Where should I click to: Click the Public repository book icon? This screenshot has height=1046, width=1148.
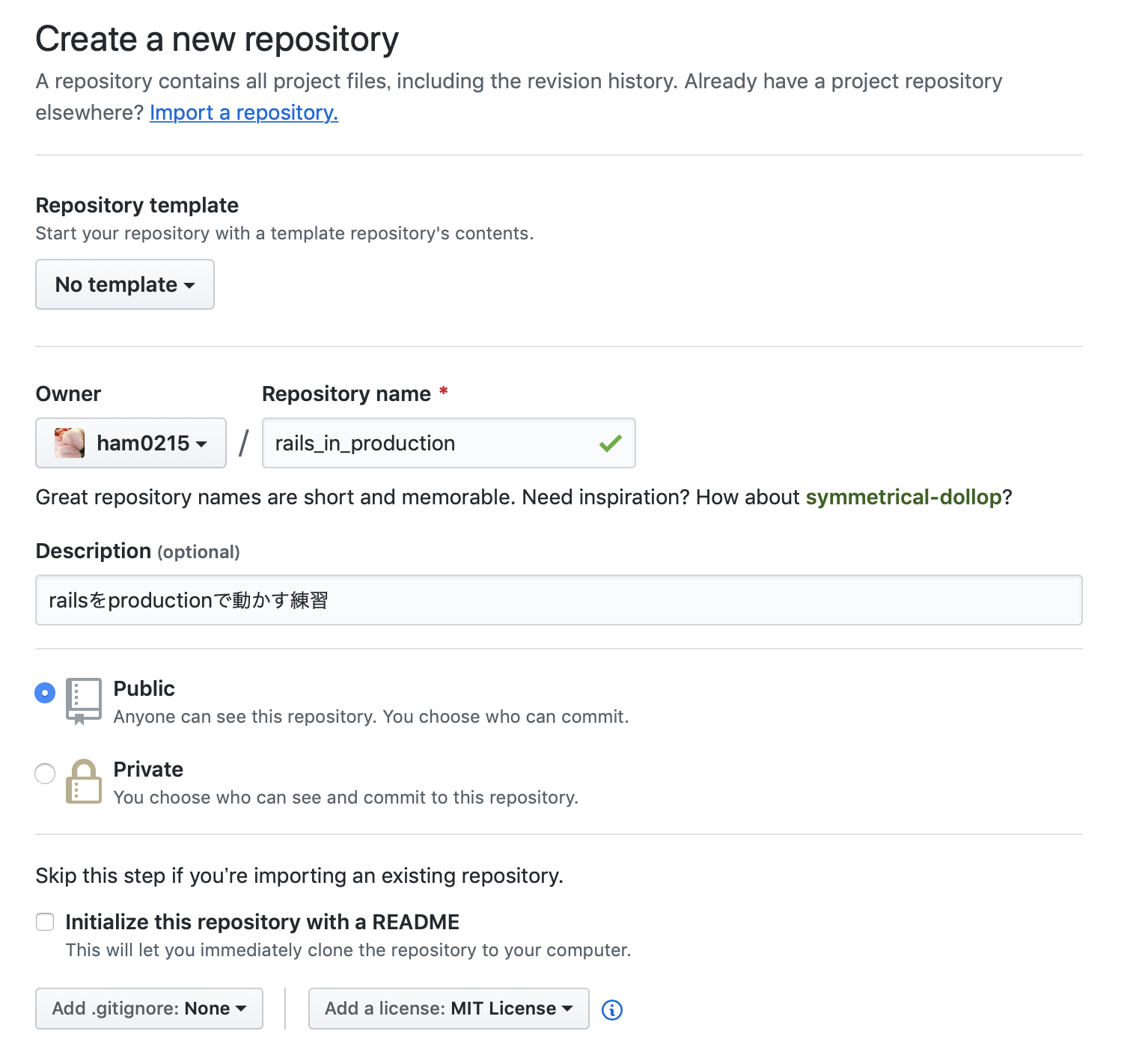click(83, 700)
